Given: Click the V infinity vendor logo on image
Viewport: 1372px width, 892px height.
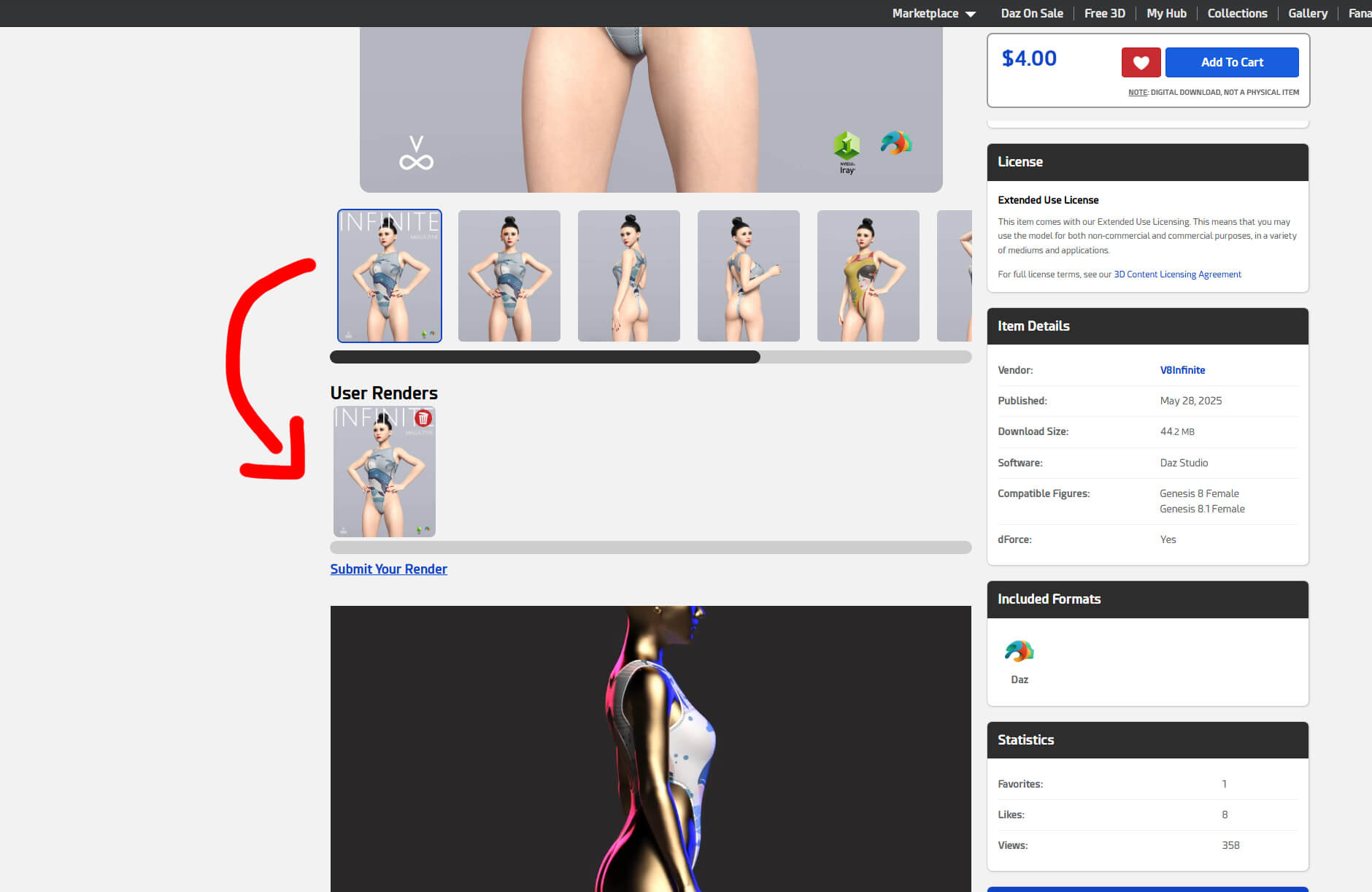Looking at the screenshot, I should (x=416, y=153).
